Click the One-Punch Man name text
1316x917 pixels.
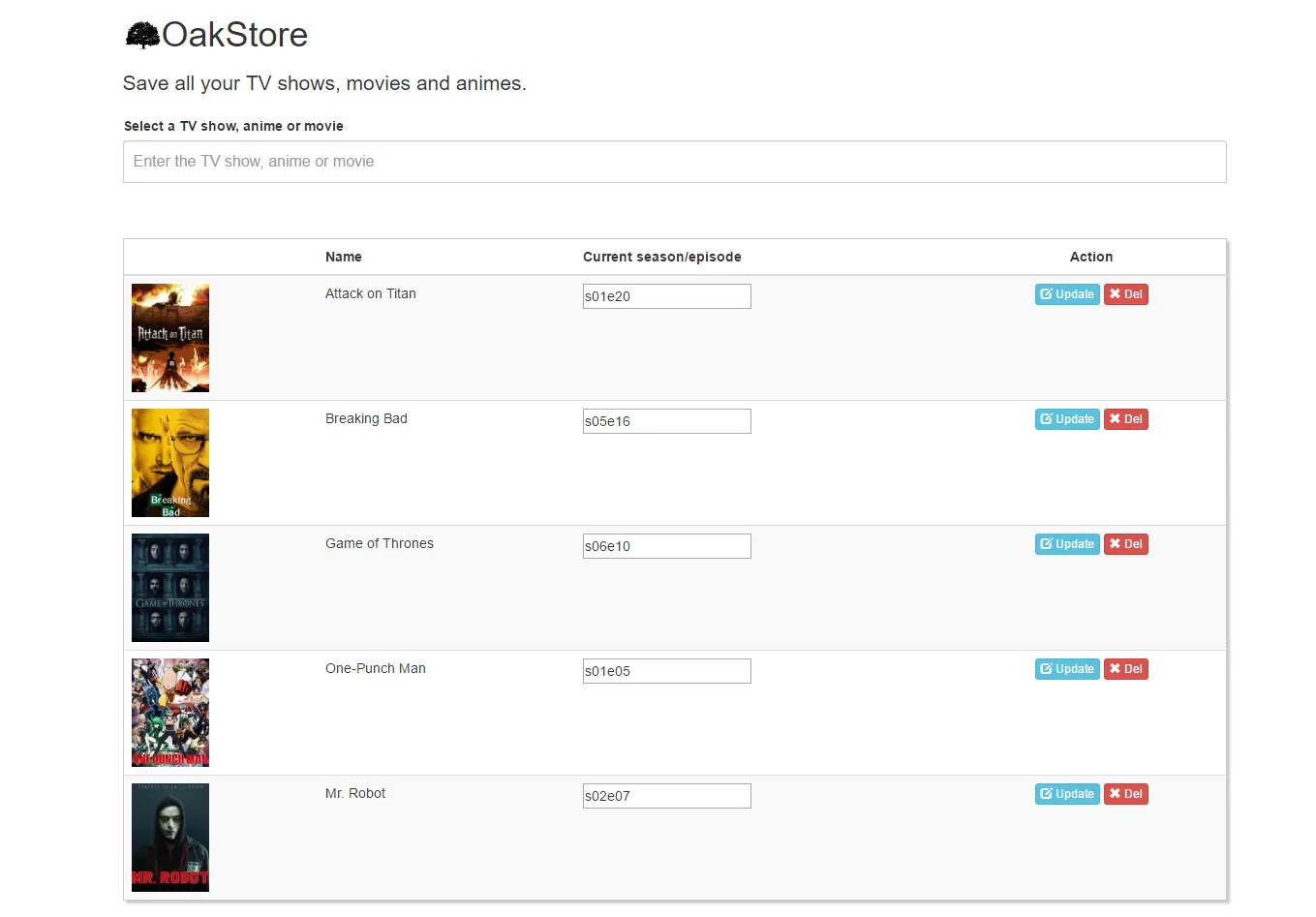[x=376, y=668]
